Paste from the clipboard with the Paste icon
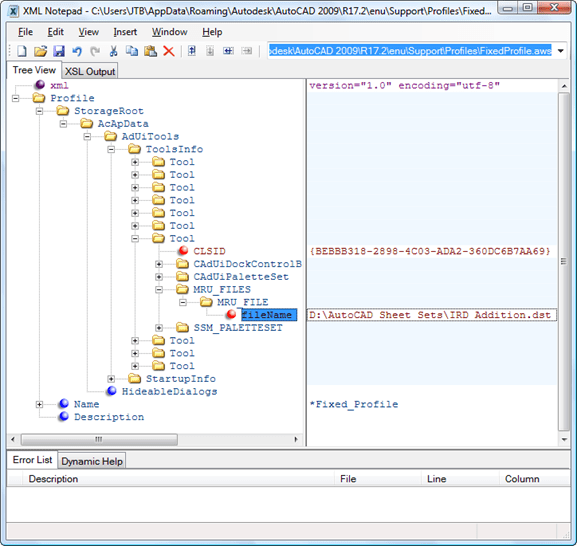This screenshot has width=577, height=546. tap(150, 51)
